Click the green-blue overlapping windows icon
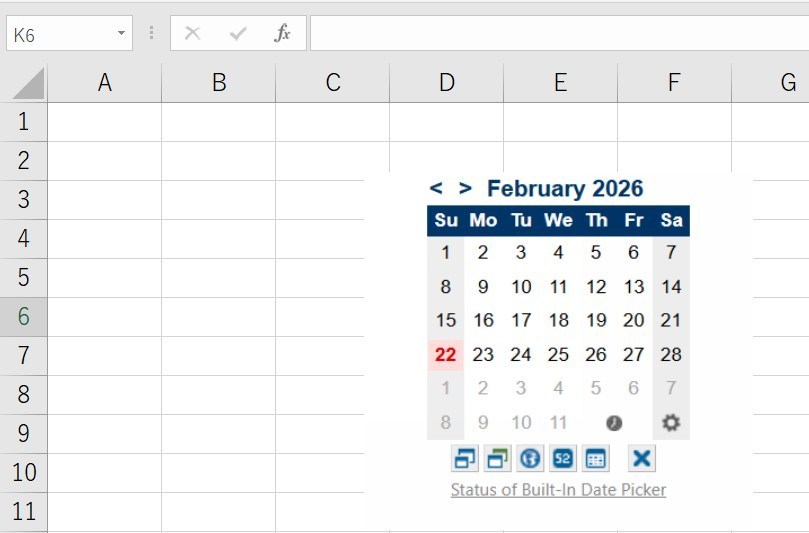Screen dimensions: 809x533 [497, 459]
